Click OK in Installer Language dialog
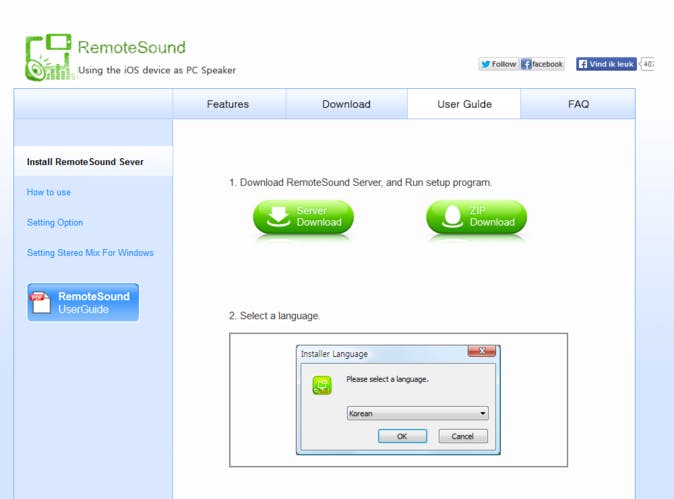Image resolution: width=674 pixels, height=499 pixels. click(x=402, y=436)
